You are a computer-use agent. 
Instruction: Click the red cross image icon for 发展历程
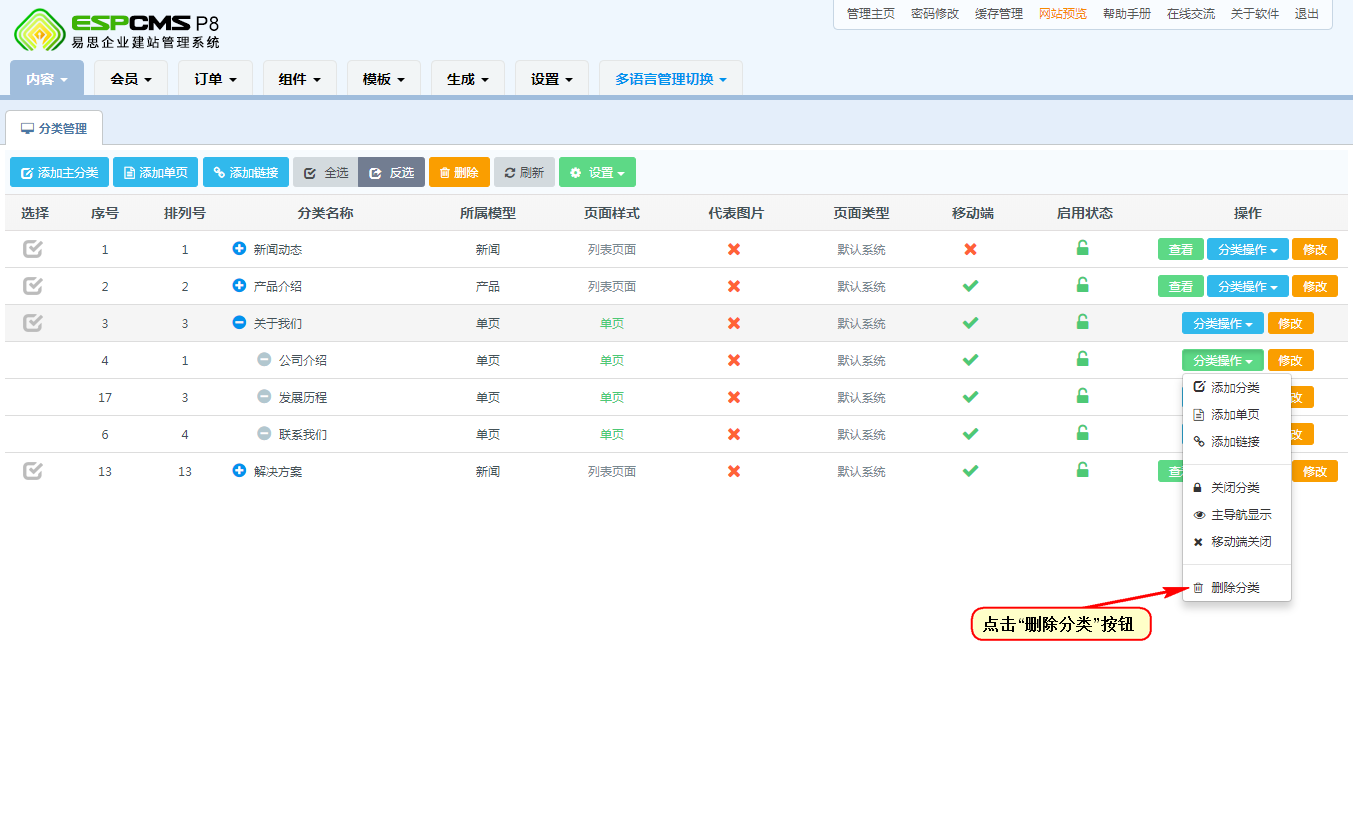tap(734, 397)
